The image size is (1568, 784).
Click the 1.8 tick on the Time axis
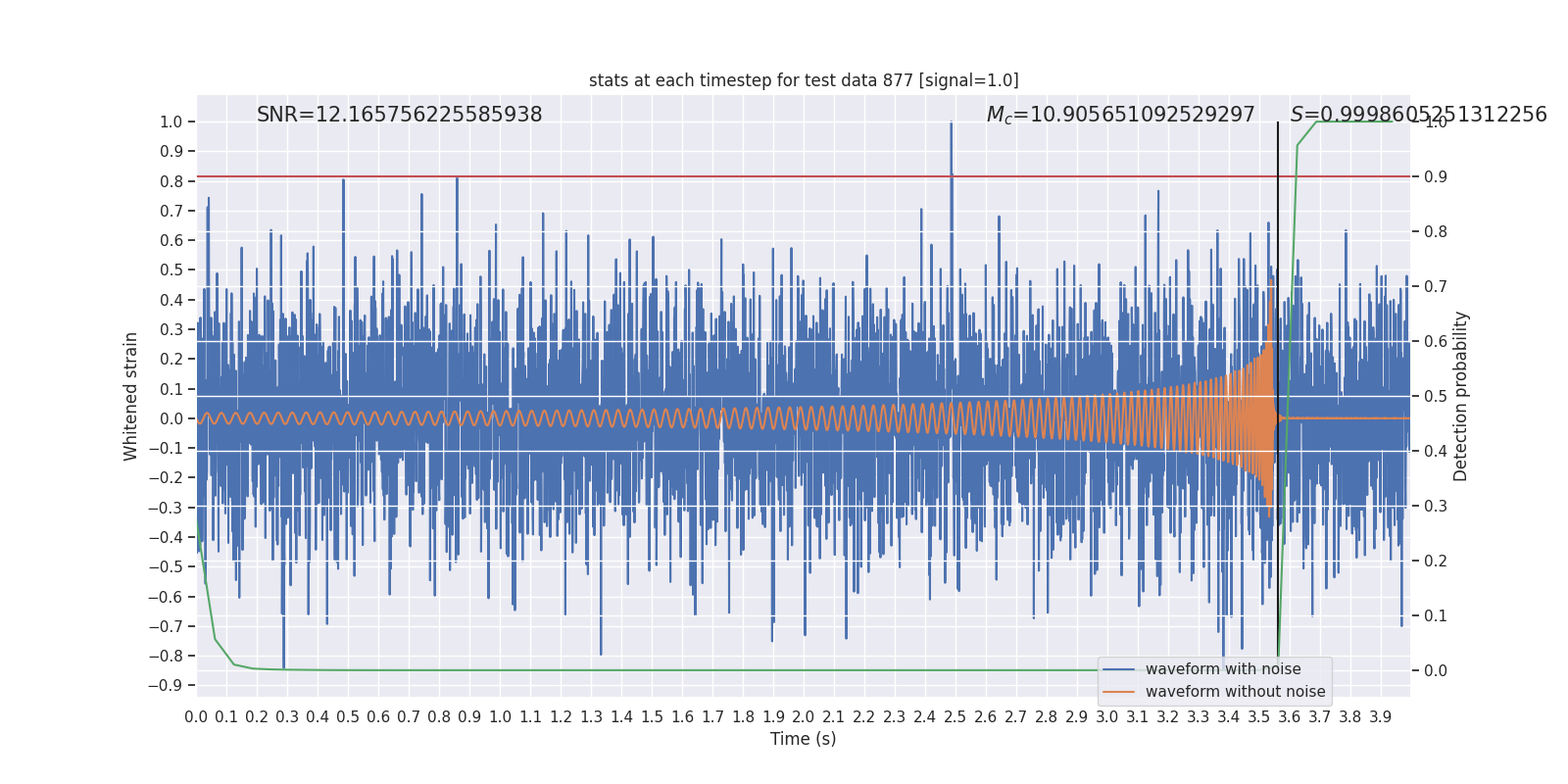743,717
